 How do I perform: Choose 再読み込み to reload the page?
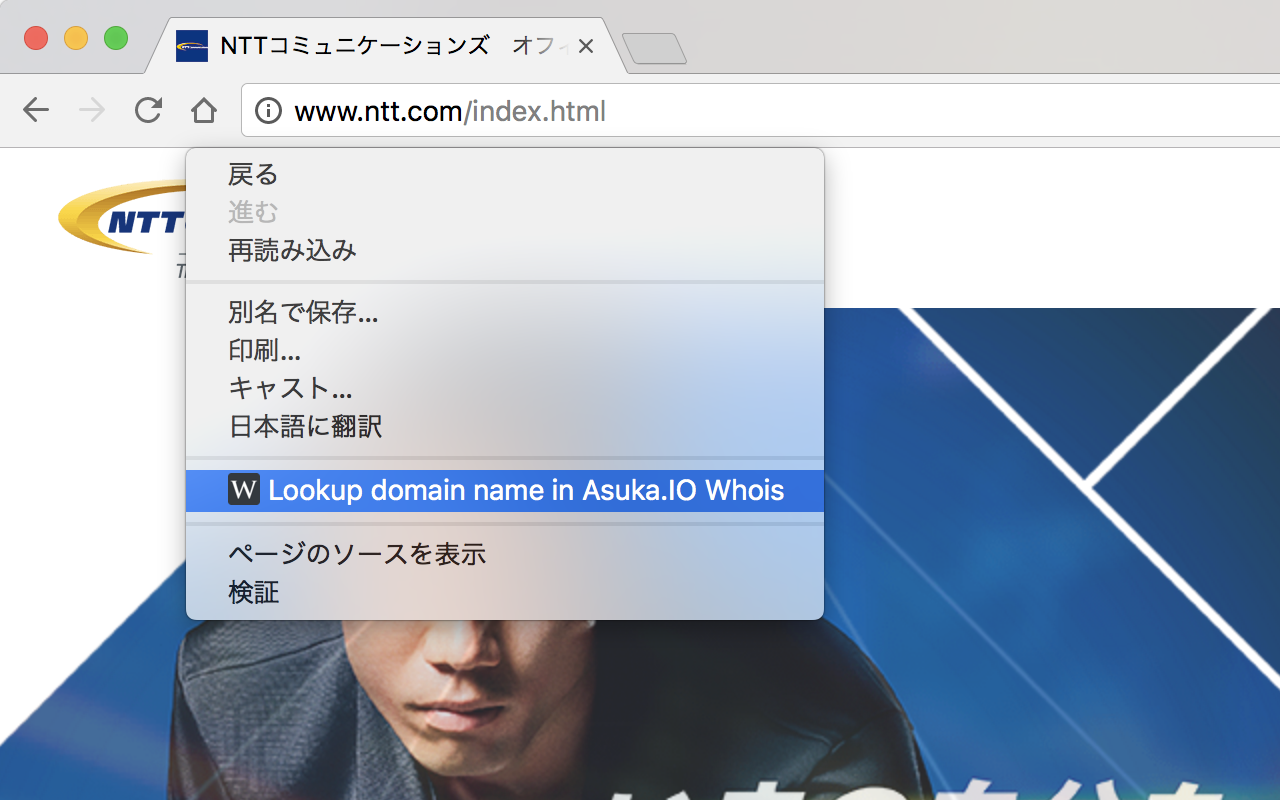[x=291, y=250]
